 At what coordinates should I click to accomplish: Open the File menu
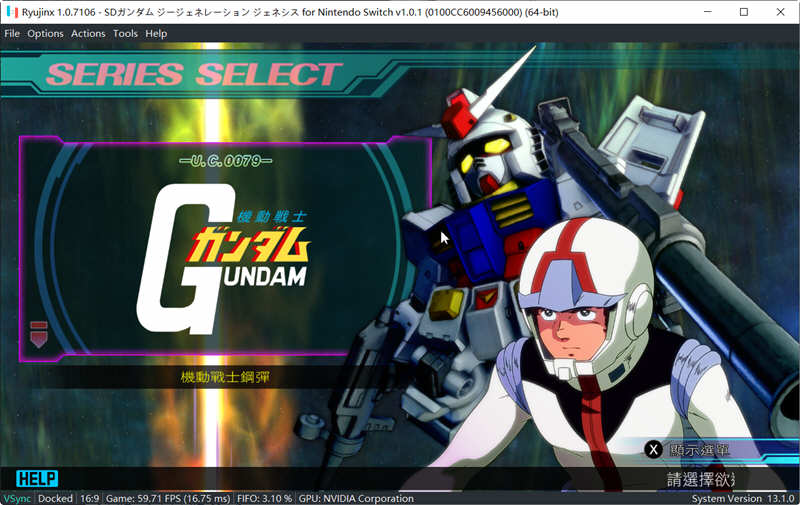click(x=12, y=34)
